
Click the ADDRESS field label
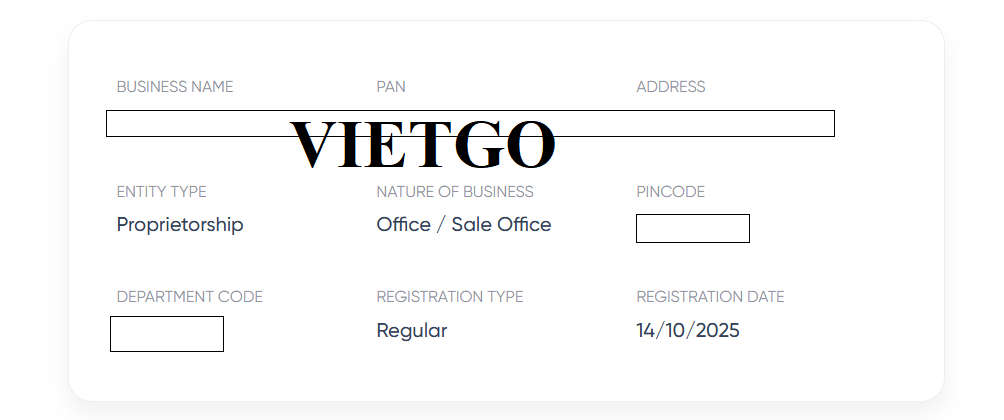[671, 87]
